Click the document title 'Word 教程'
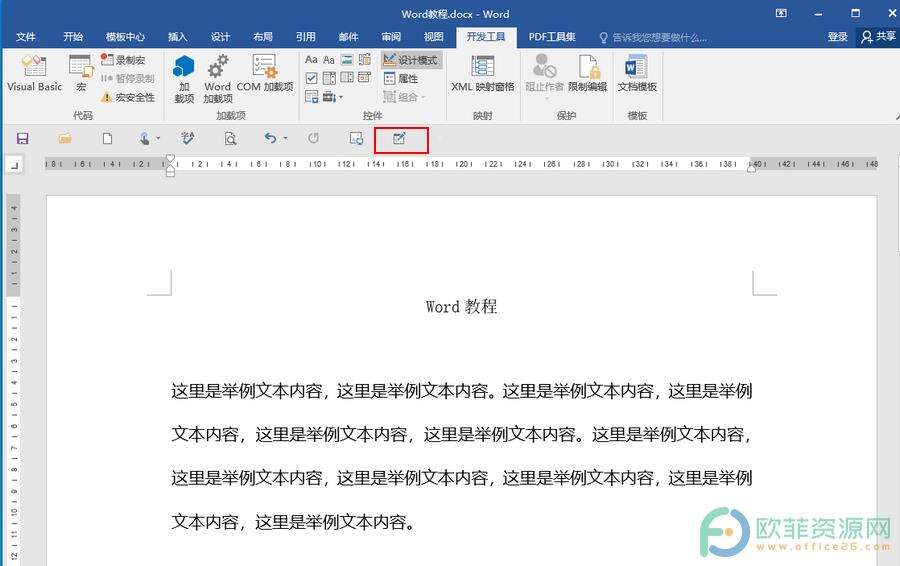Screen dimensions: 900x566 click(461, 307)
